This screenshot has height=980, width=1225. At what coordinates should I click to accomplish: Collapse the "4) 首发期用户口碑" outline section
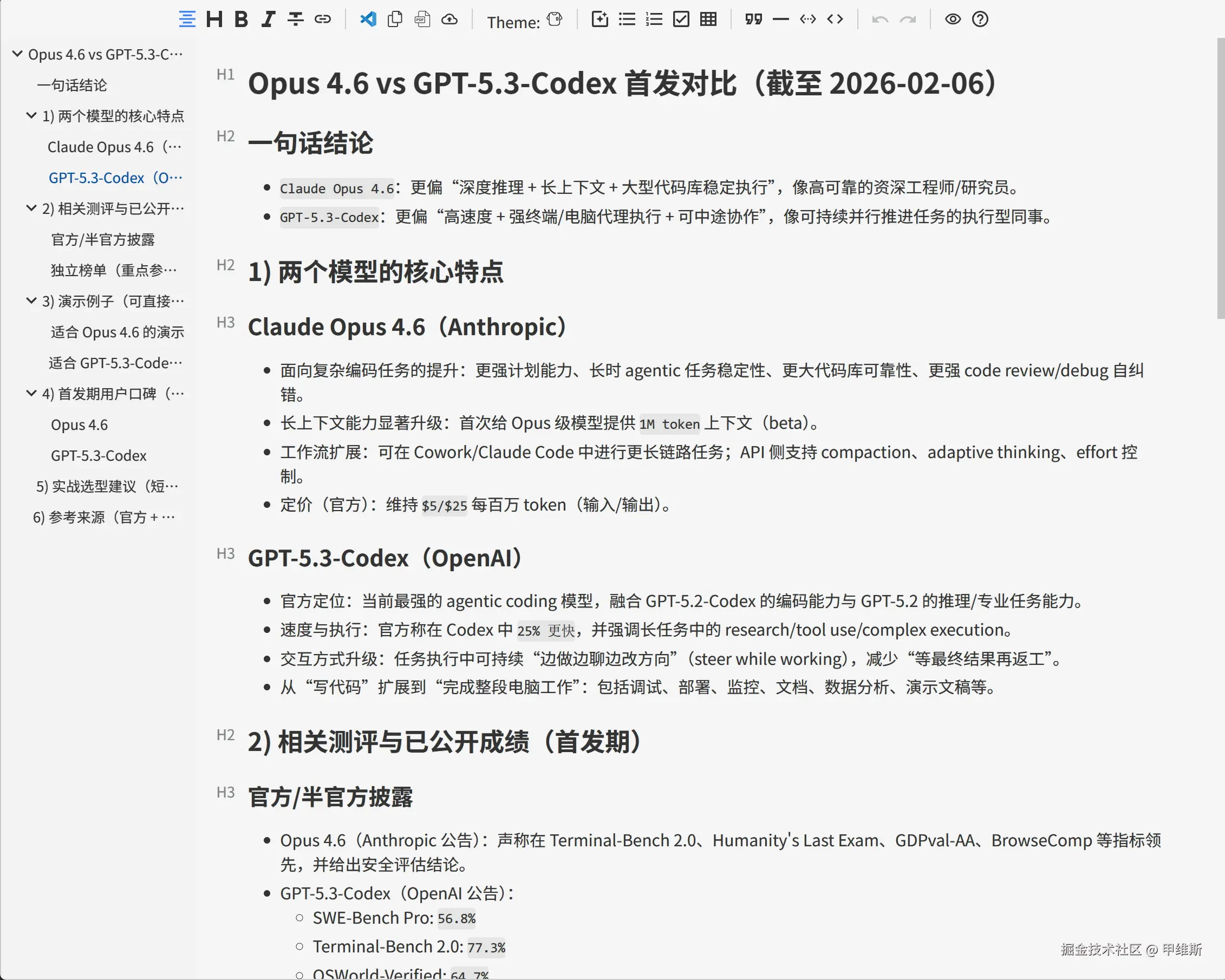(31, 394)
